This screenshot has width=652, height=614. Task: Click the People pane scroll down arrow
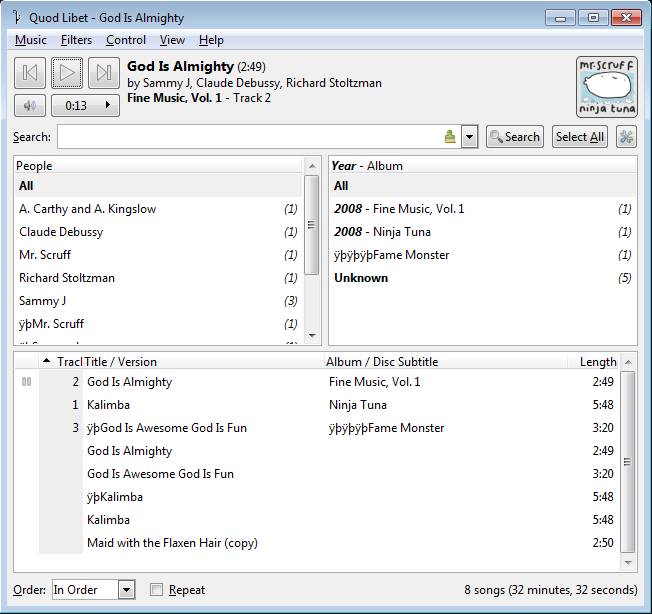click(312, 335)
